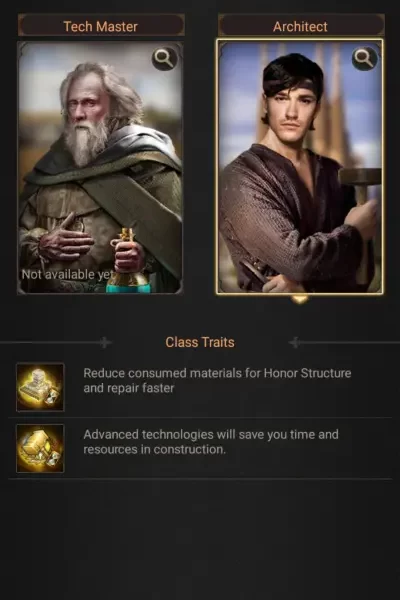The height and width of the screenshot is (600, 400).
Task: Switch to the Tech Master class tab
Action: (101, 26)
